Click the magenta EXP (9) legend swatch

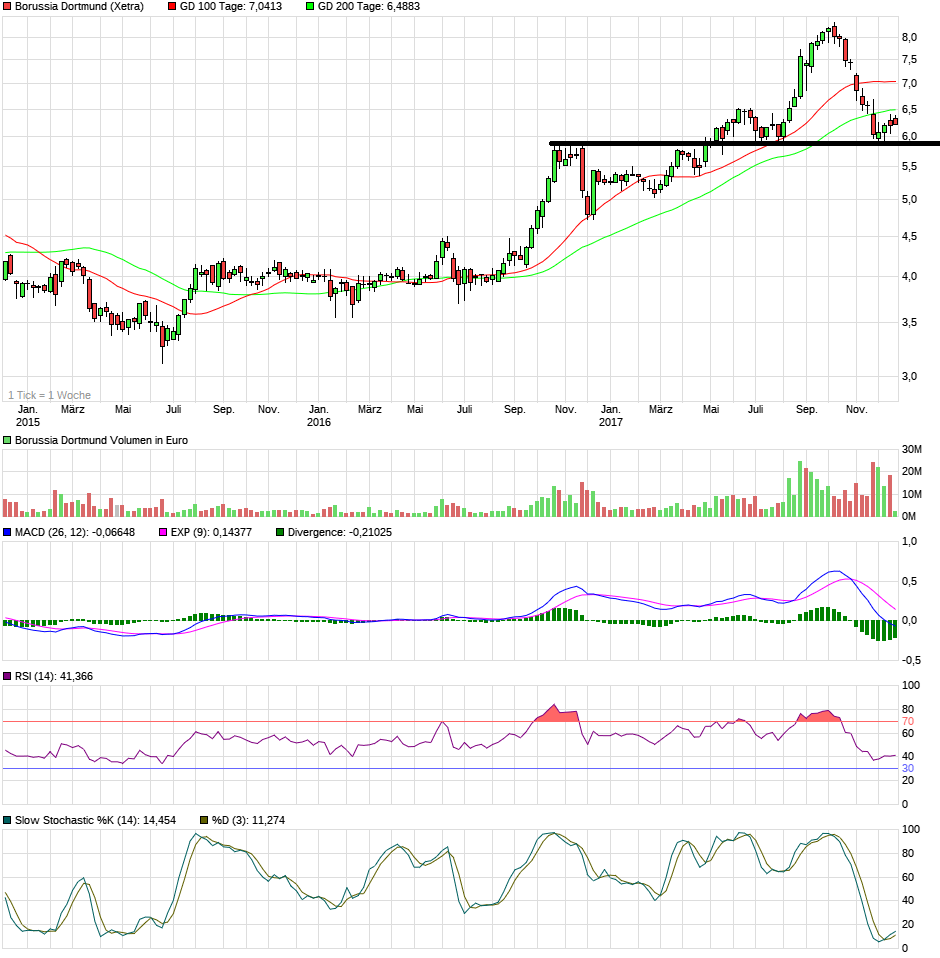[163, 533]
